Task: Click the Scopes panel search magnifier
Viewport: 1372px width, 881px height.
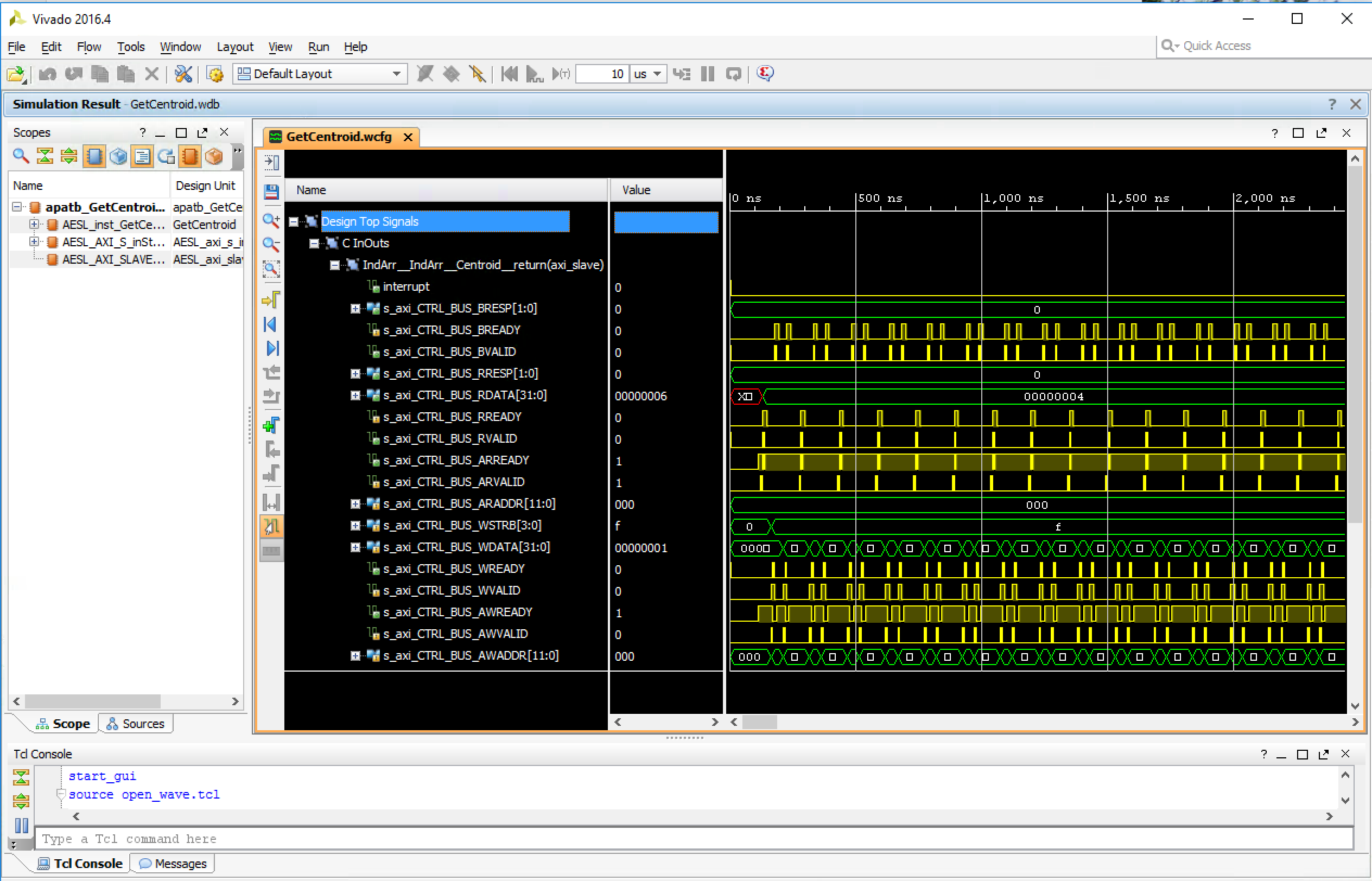Action: (x=21, y=156)
